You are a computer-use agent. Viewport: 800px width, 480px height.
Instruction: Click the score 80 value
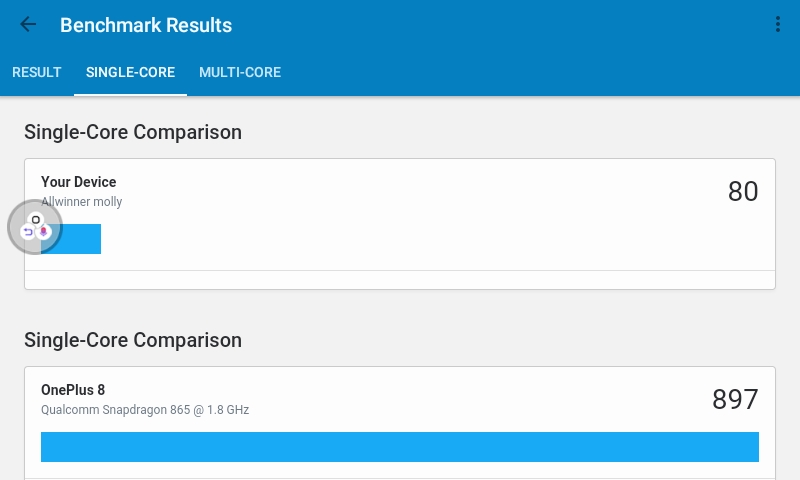743,191
